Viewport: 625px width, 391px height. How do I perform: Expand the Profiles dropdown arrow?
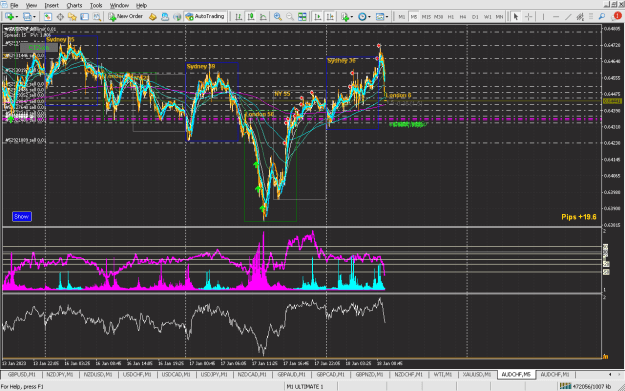click(34, 17)
